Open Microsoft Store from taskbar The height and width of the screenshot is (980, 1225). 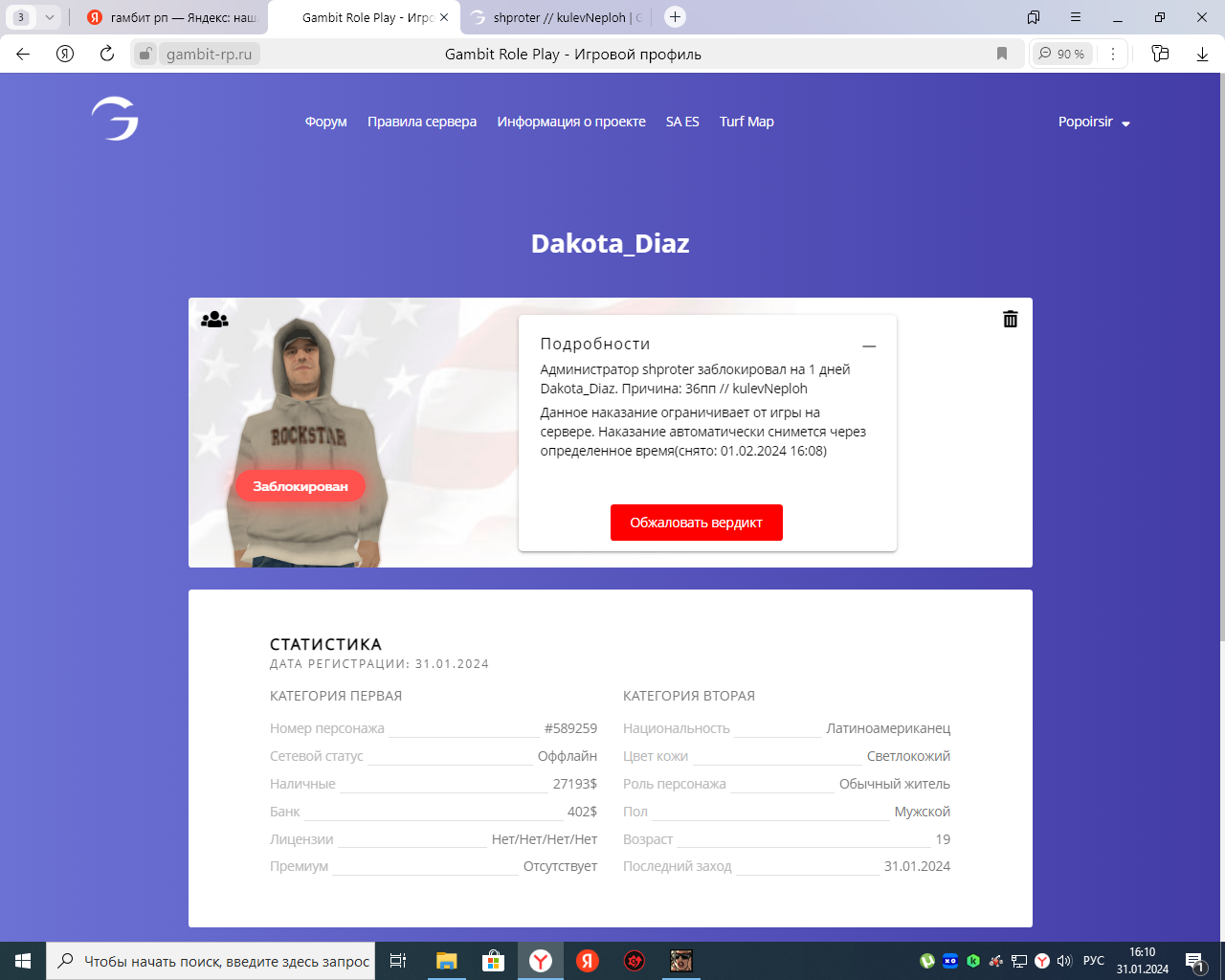[493, 961]
